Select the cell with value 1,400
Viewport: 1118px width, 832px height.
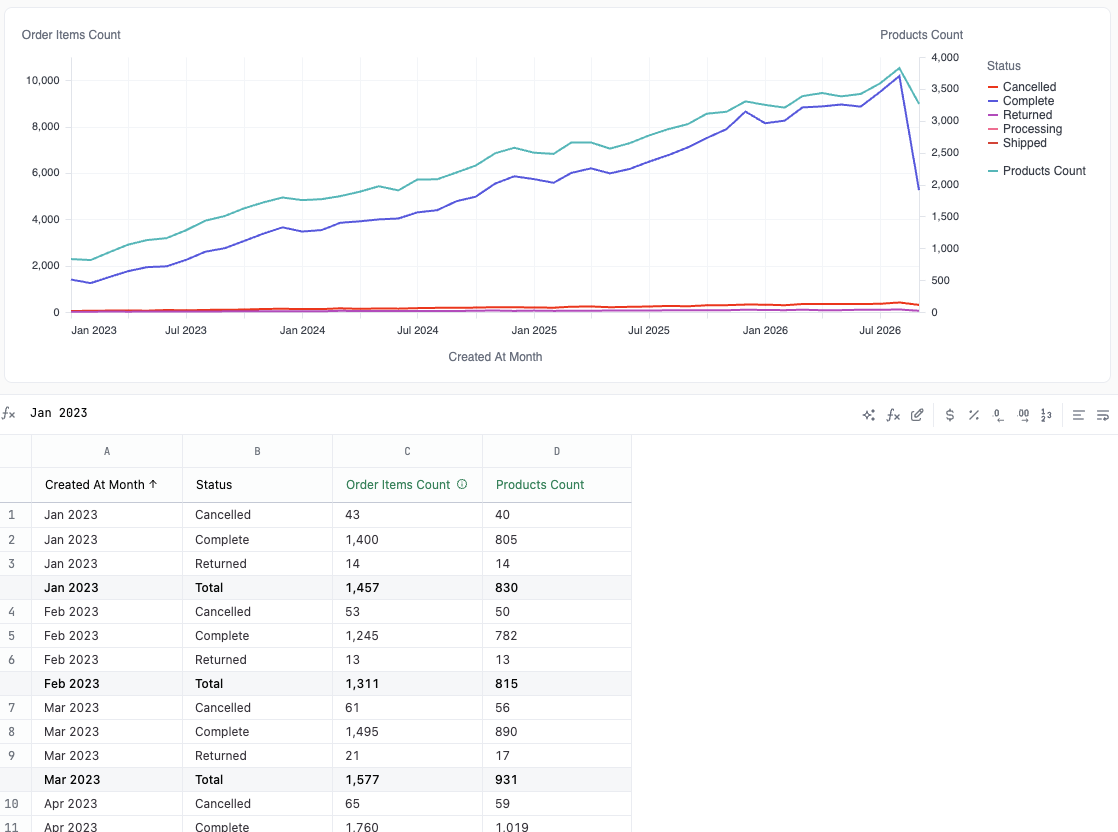coord(407,540)
